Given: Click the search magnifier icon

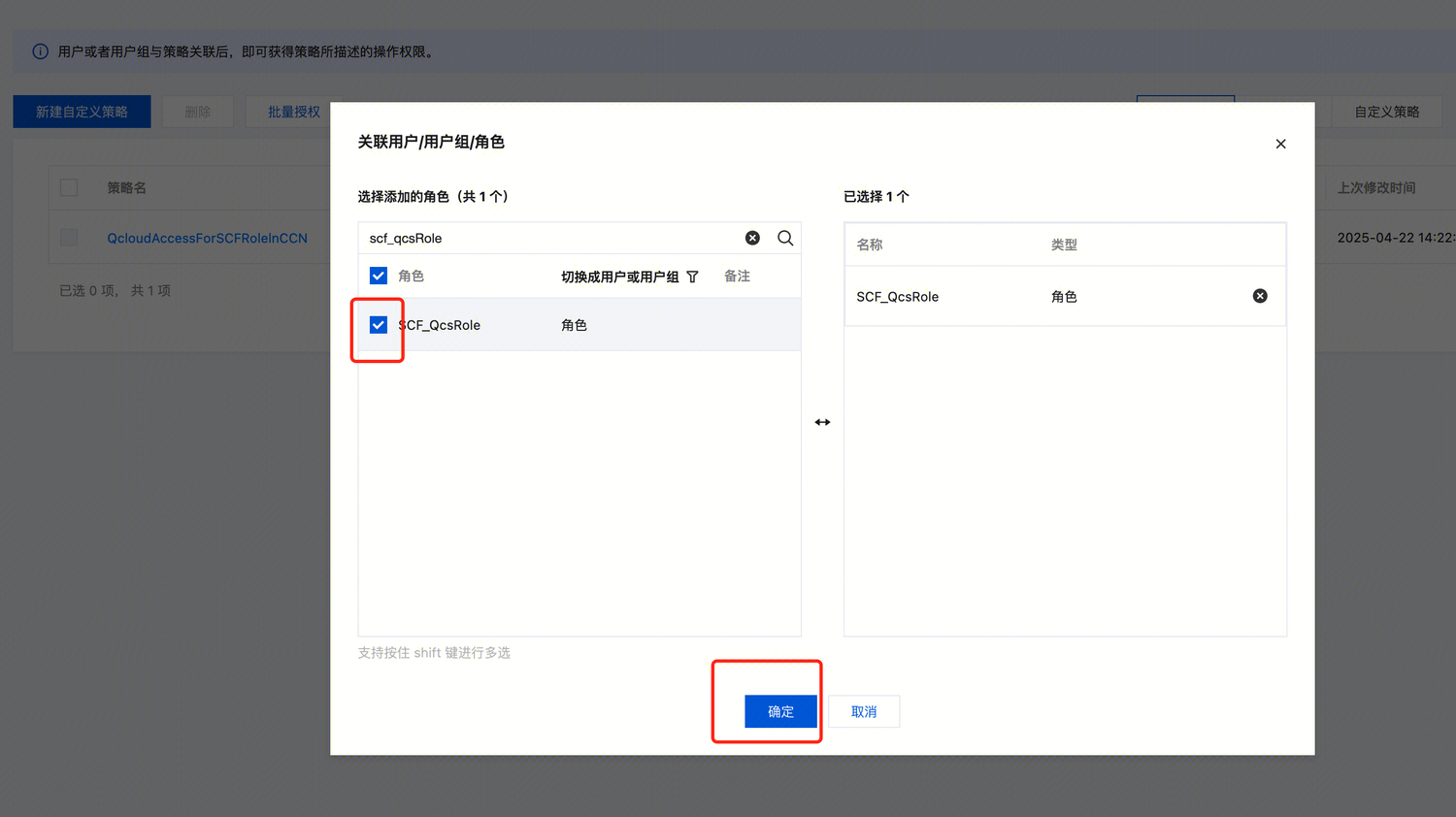Looking at the screenshot, I should 785,238.
